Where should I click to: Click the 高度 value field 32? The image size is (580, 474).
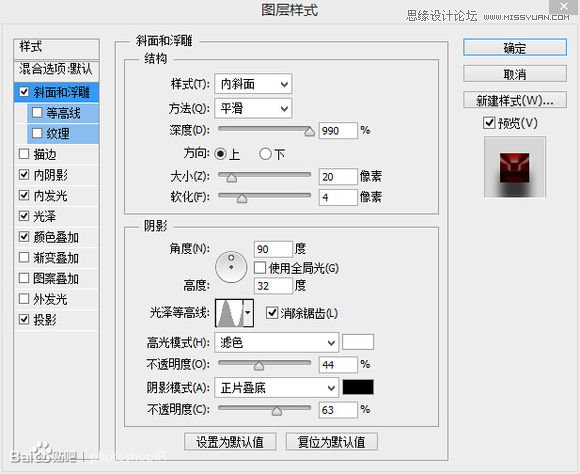[273, 286]
